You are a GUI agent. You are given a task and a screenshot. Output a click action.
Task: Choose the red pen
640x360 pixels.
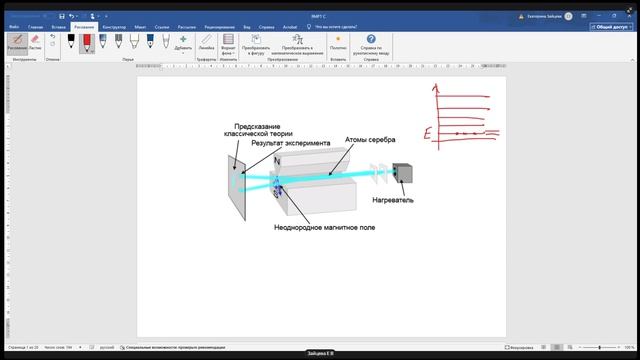pyautogui.click(x=87, y=43)
